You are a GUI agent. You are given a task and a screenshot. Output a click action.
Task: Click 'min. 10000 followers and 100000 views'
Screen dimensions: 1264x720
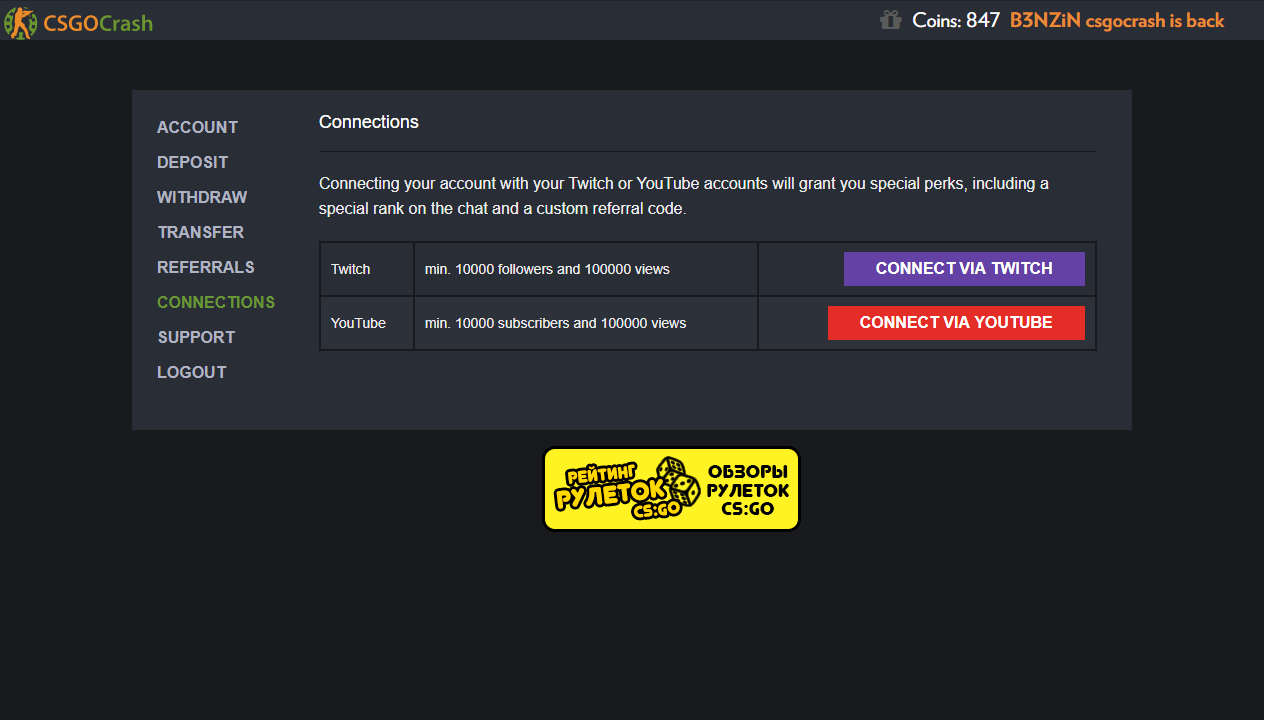pyautogui.click(x=547, y=269)
